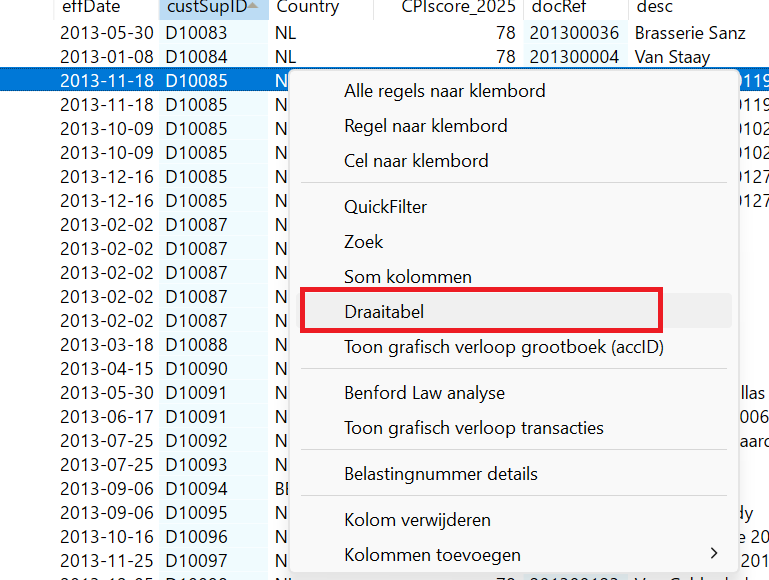Screen dimensions: 769x580
Task: Choose Alle regels naar klembord
Action: pos(444,91)
